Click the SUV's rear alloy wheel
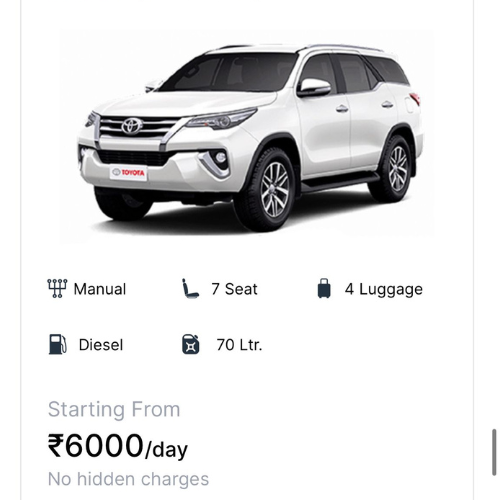 [x=398, y=169]
